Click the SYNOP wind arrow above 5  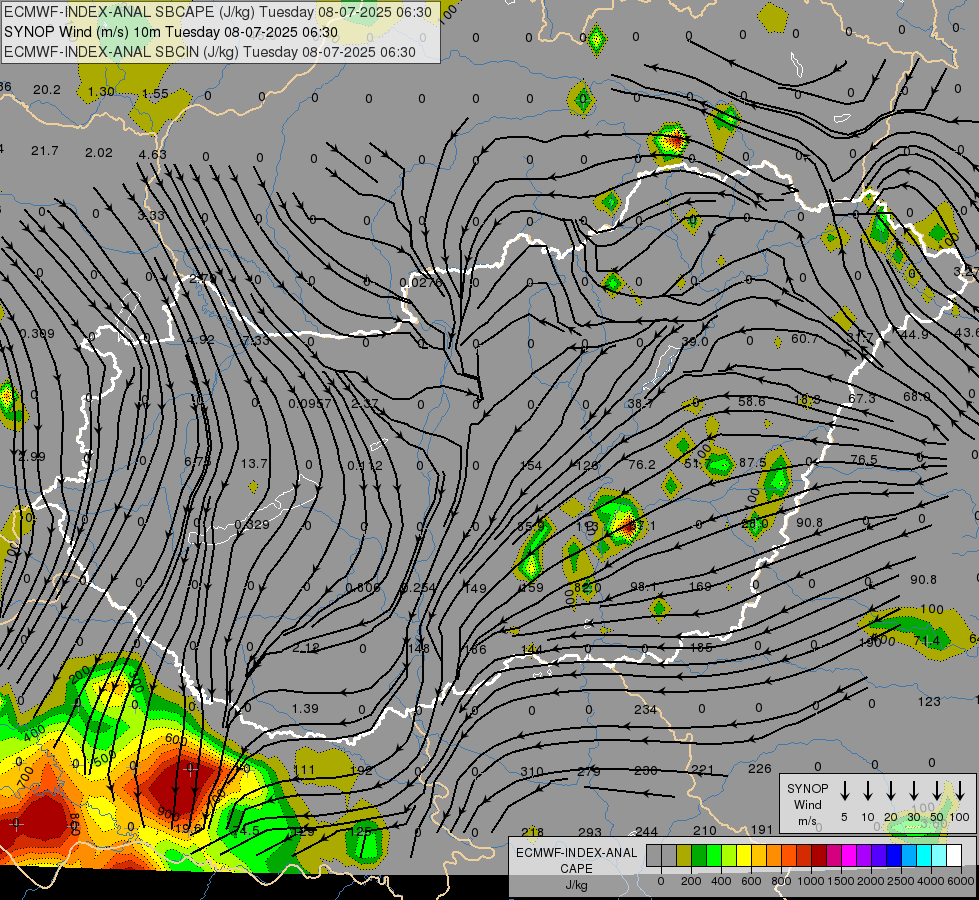pyautogui.click(x=844, y=791)
